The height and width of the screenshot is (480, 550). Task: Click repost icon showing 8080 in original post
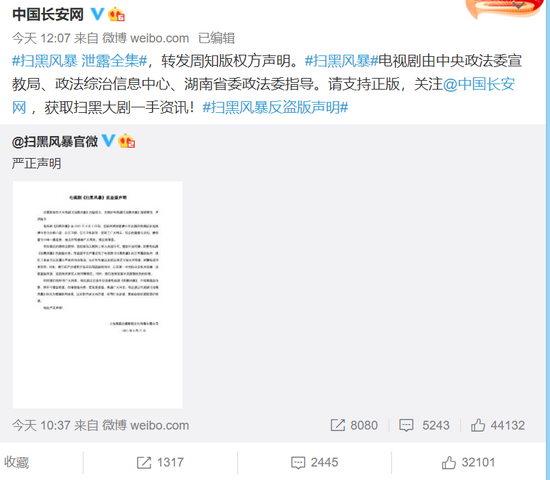click(338, 425)
